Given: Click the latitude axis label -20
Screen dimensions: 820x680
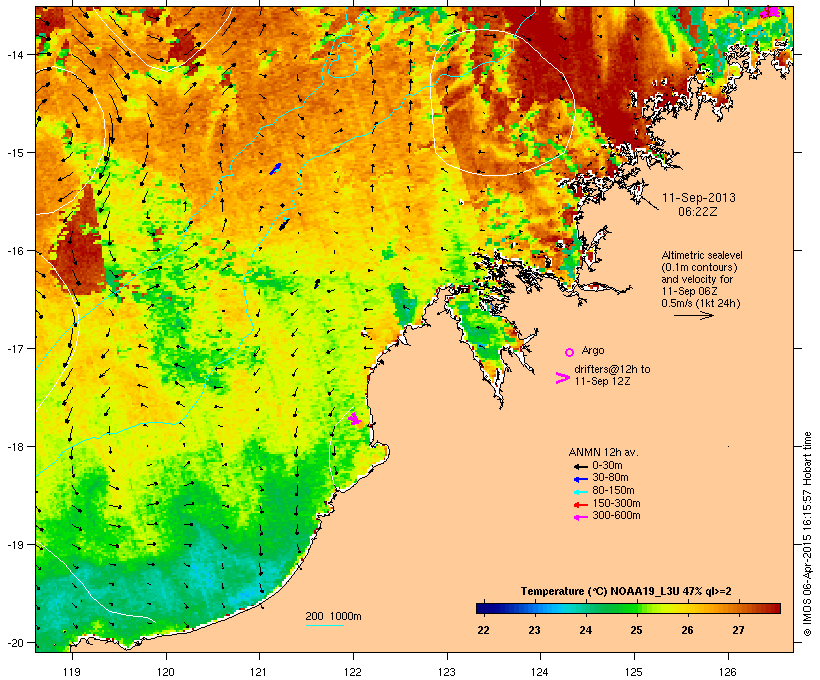Looking at the screenshot, I should tap(15, 643).
